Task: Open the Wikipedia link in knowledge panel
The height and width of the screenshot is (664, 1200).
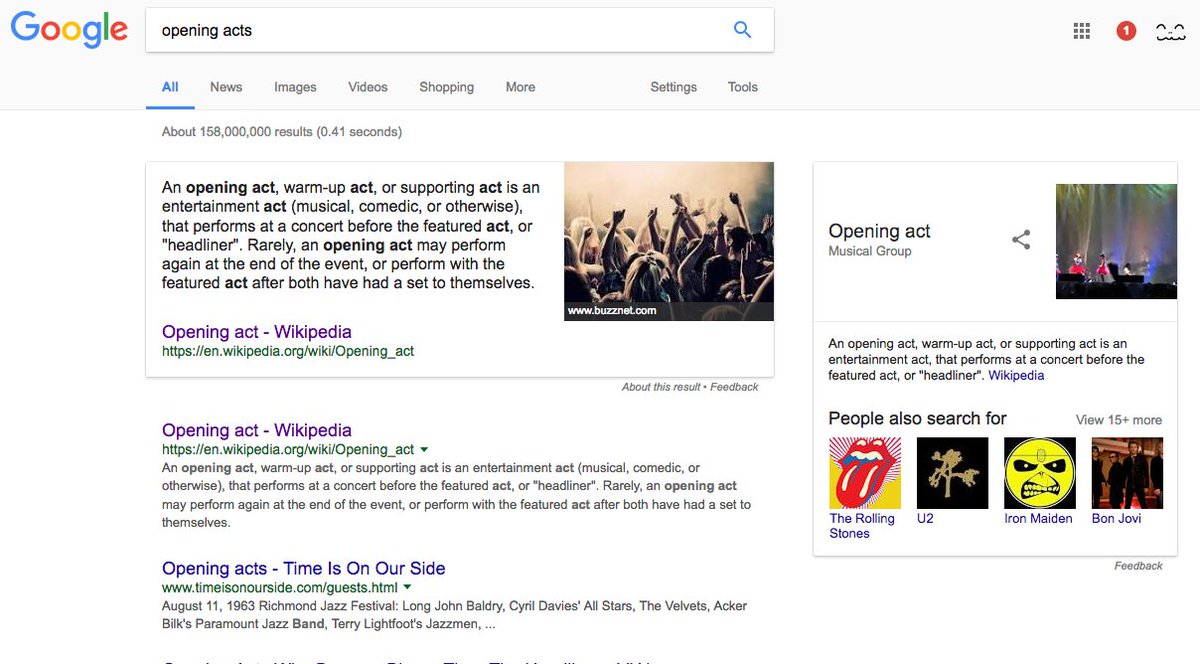Action: click(x=1016, y=376)
